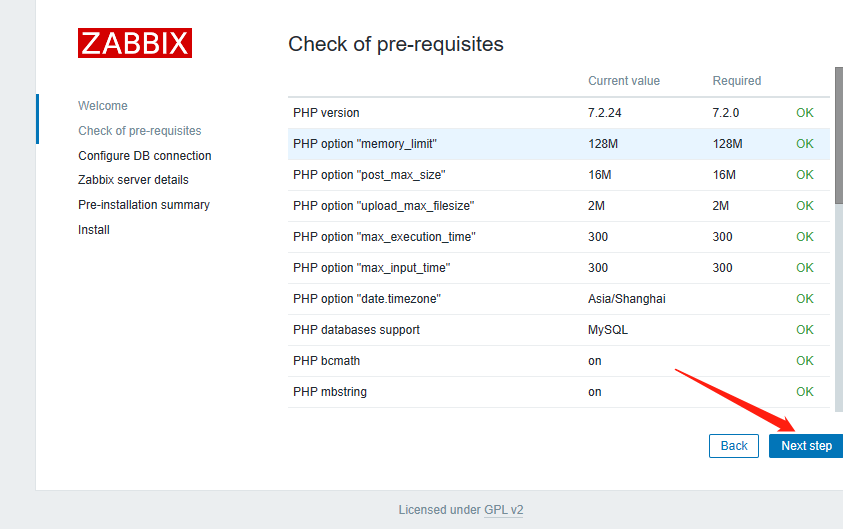843x529 pixels.
Task: Click OK status for databases support
Action: tap(804, 330)
